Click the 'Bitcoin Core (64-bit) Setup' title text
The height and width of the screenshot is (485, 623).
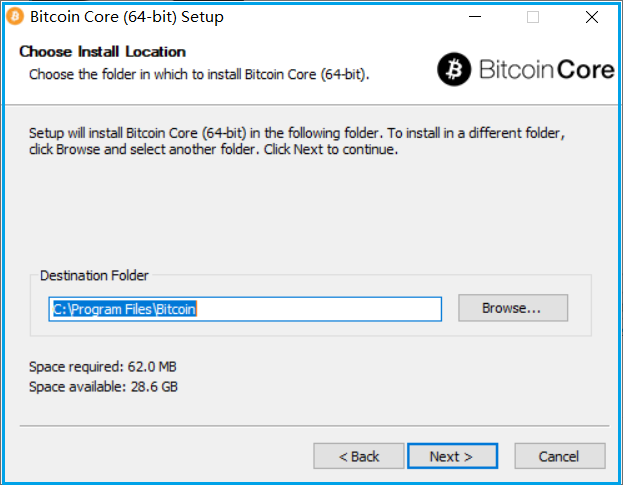(x=127, y=17)
